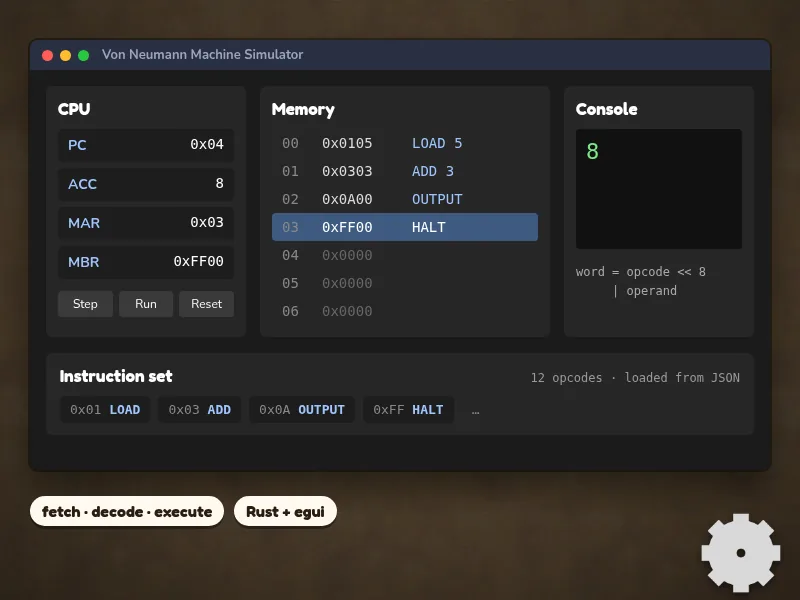Viewport: 800px width, 600px height.
Task: Click the Instruction set heading
Action: 116,376
